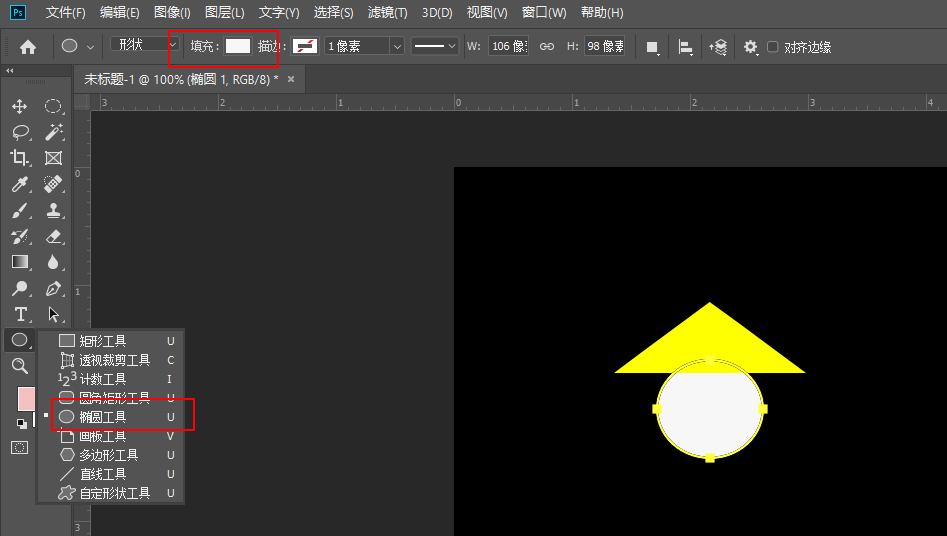
Task: Select the Move tool
Action: pyautogui.click(x=19, y=106)
